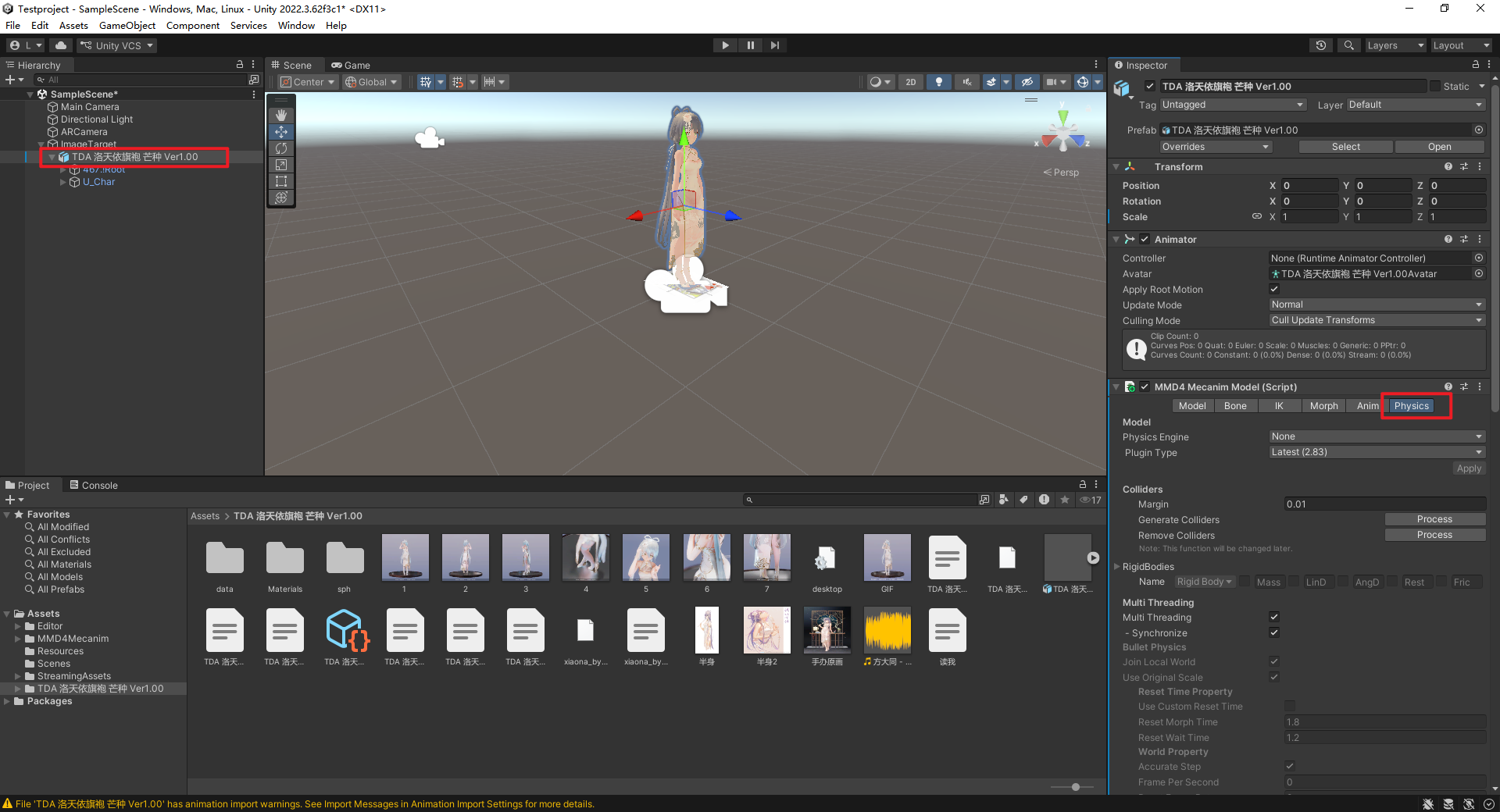Screen dimensions: 1500x812
Task: Switch to the Console tab
Action: 94,485
